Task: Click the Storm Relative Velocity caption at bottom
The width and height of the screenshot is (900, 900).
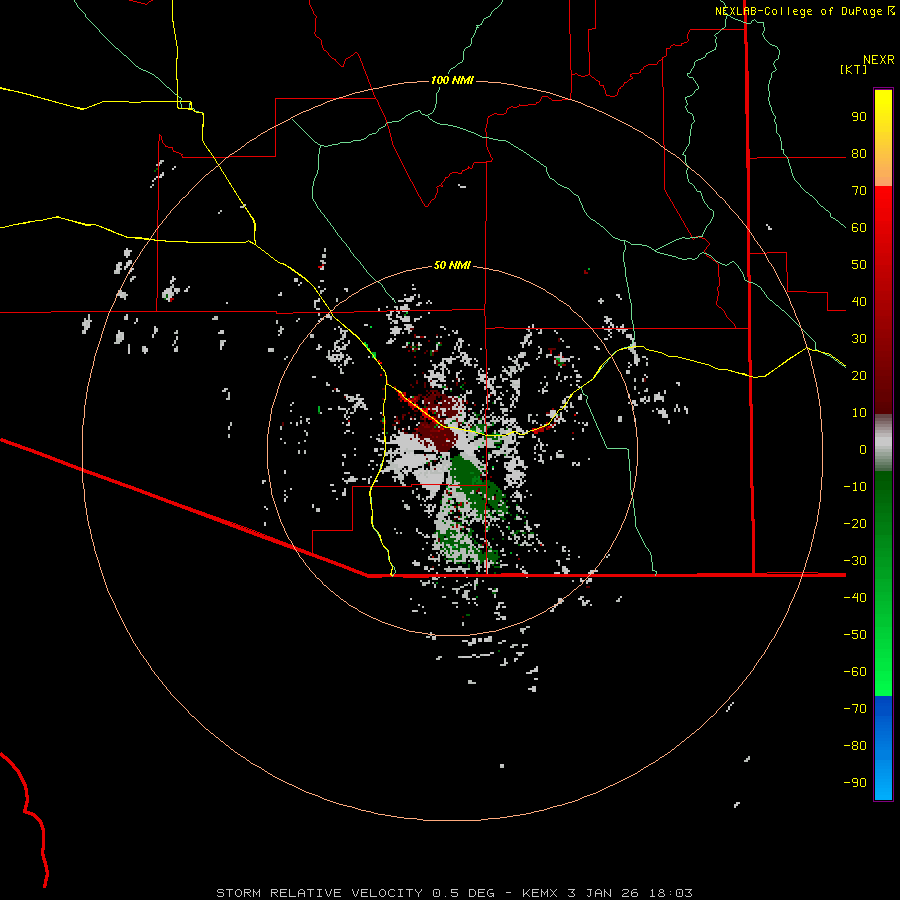Action: coord(454,893)
